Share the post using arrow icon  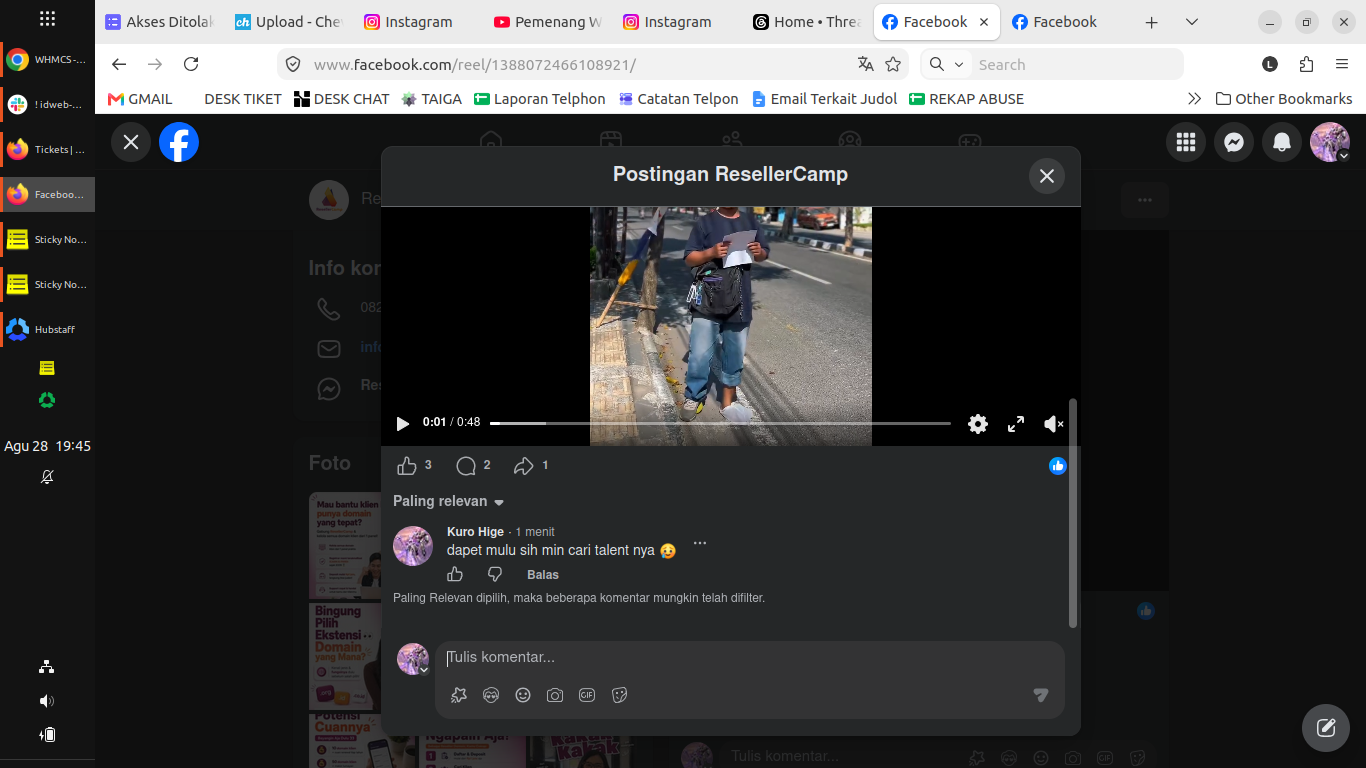[524, 466]
